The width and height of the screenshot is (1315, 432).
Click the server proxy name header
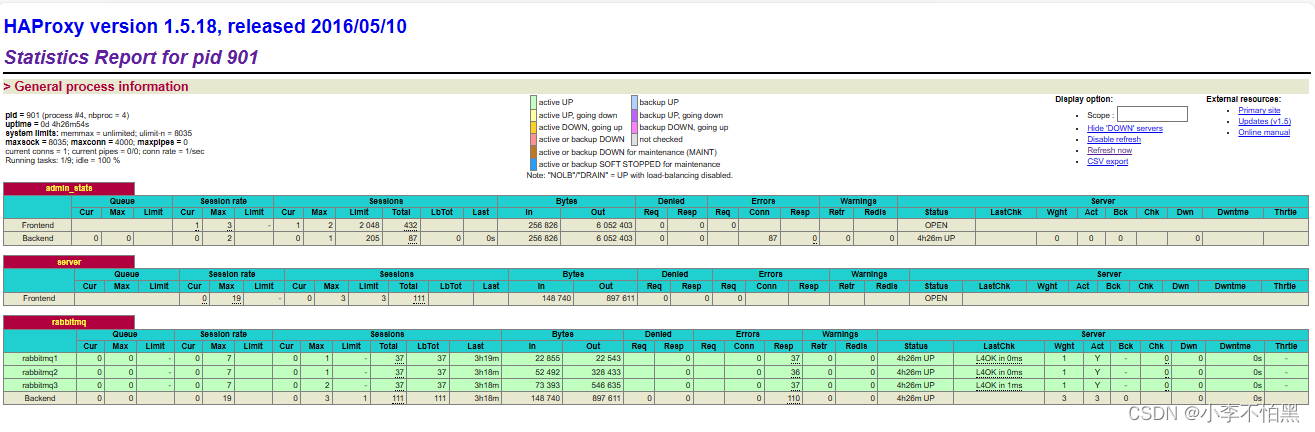[x=68, y=261]
